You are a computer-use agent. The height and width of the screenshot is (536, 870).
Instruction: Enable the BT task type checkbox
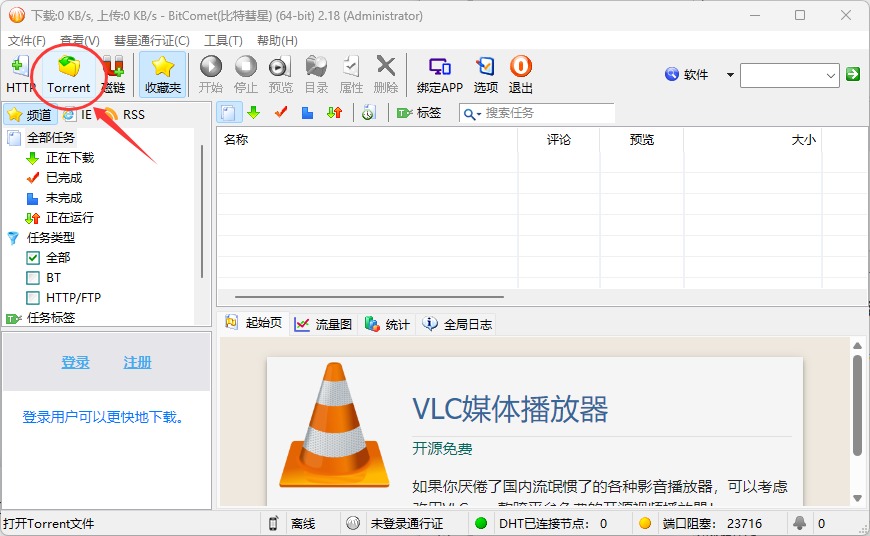pos(33,278)
